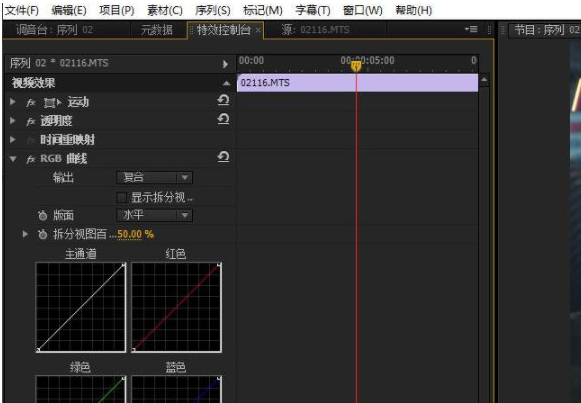Collapse the 视频效果 section arrow

coord(226,84)
